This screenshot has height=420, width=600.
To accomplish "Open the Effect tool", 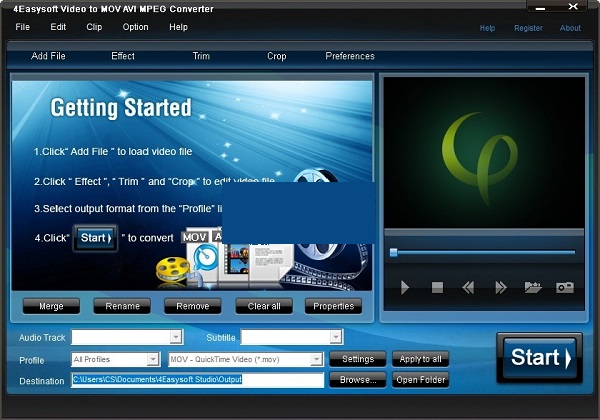I will point(123,56).
